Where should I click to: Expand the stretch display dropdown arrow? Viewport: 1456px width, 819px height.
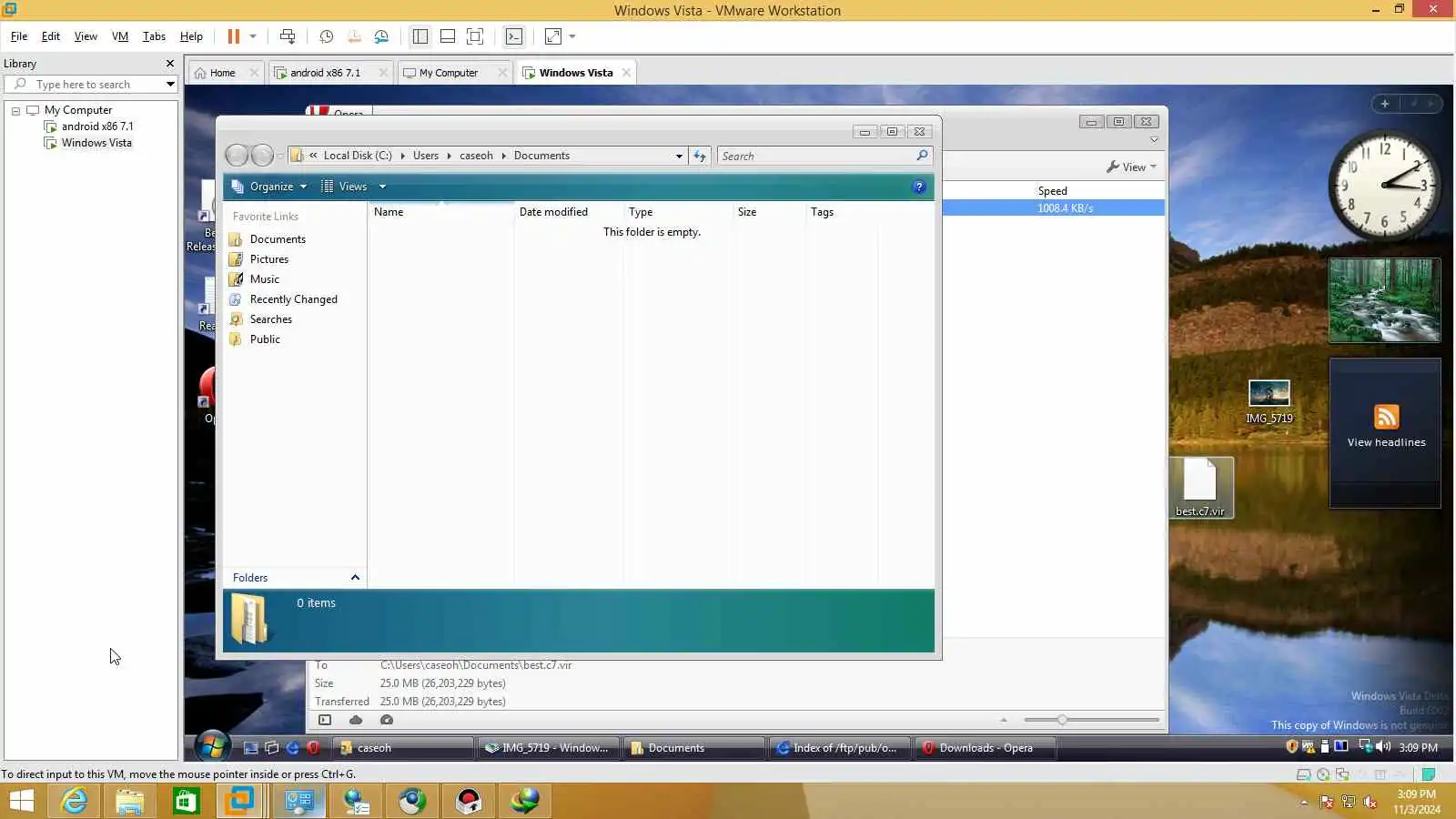point(572,36)
